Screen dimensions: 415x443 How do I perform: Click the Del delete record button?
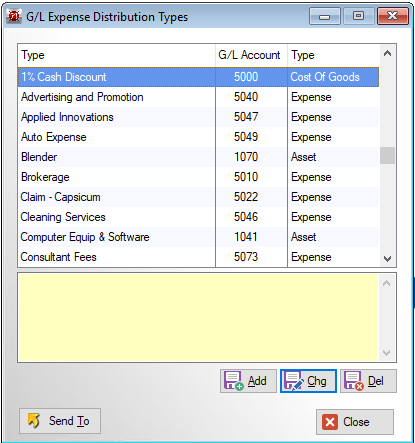click(368, 381)
